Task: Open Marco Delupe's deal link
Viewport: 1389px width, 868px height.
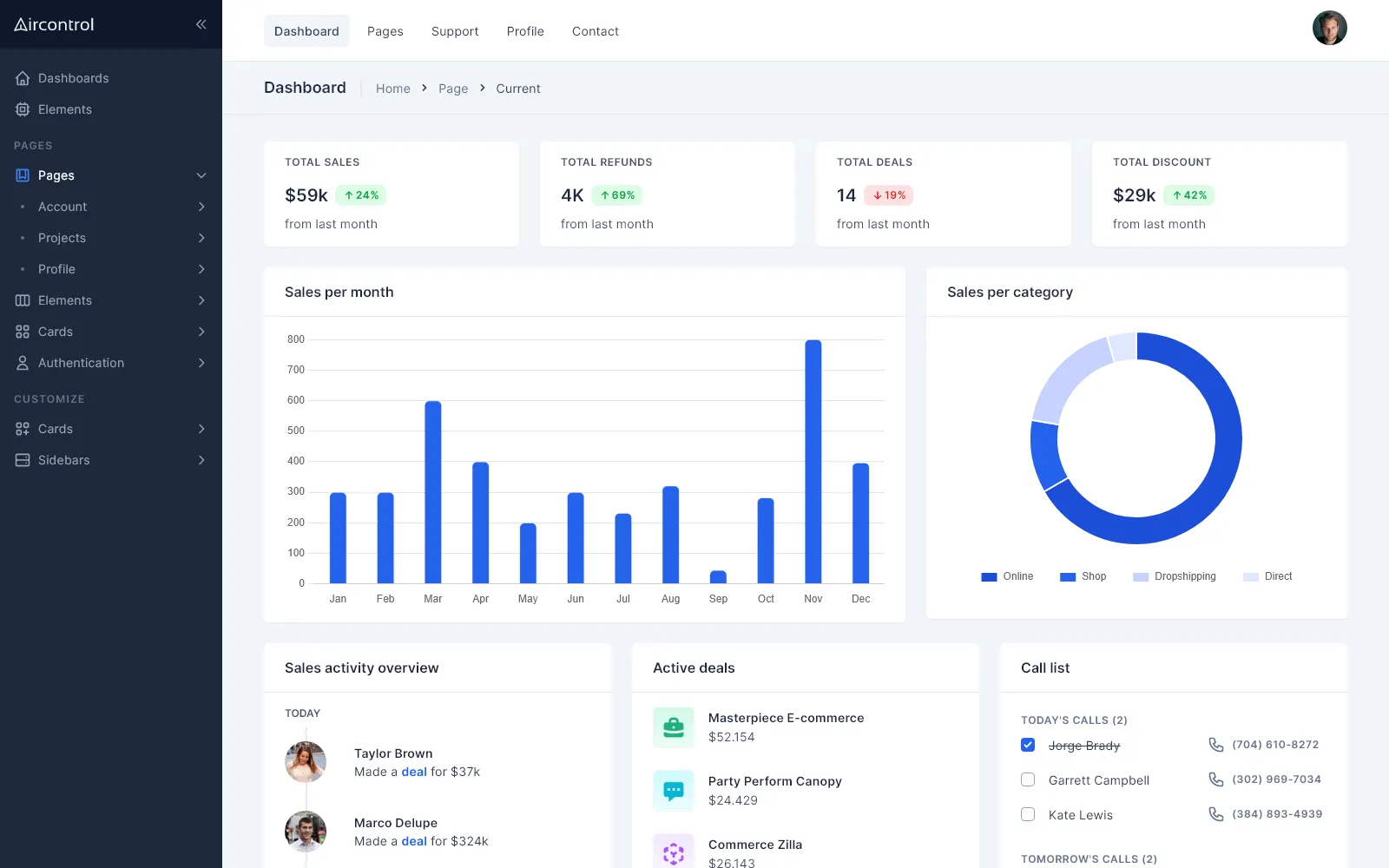Action: [x=414, y=841]
